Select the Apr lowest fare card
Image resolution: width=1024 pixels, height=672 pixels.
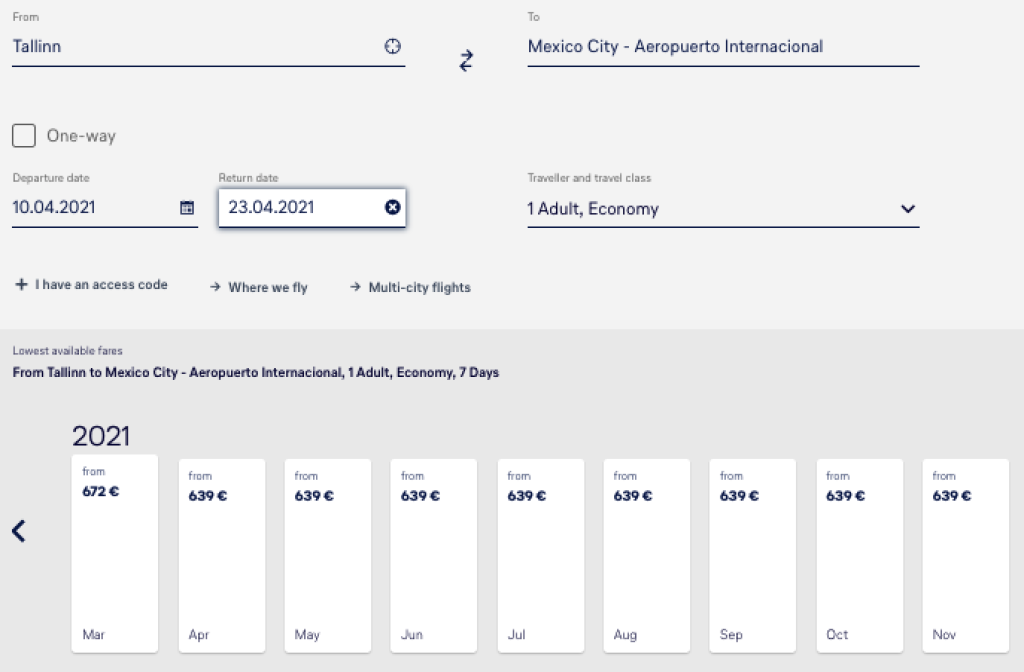[221, 555]
